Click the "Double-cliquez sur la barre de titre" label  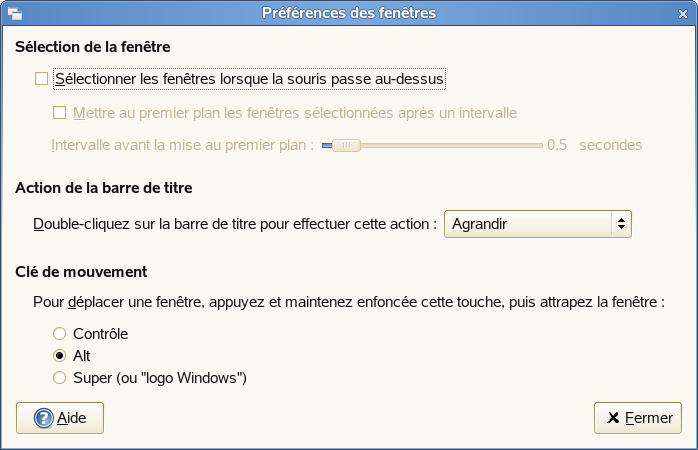point(234,224)
